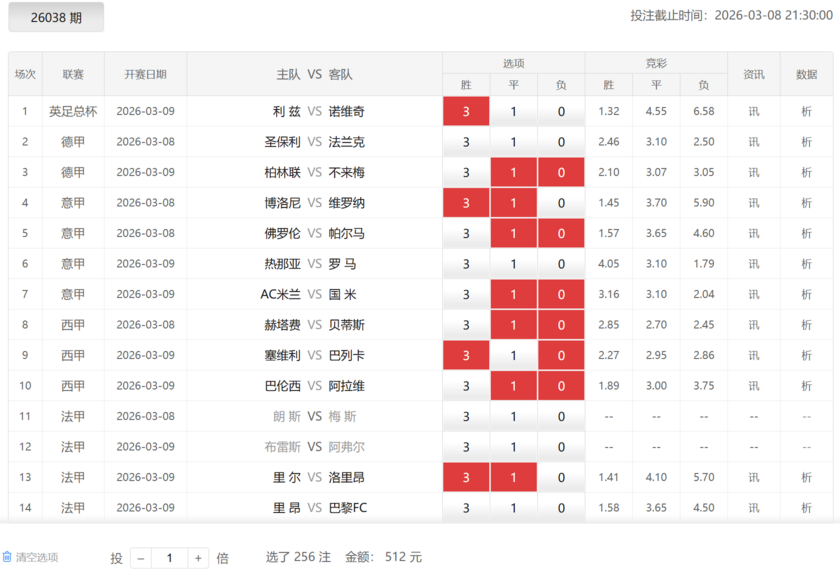Screen dimensions: 840x579
Task: Switch to the 26038 期 period tab
Action: (56, 17)
